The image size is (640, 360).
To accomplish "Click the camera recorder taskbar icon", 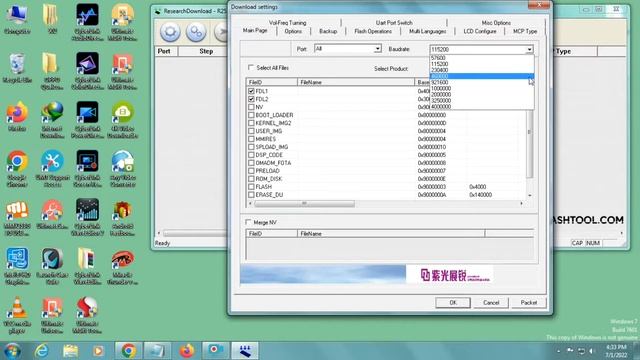I will point(216,351).
